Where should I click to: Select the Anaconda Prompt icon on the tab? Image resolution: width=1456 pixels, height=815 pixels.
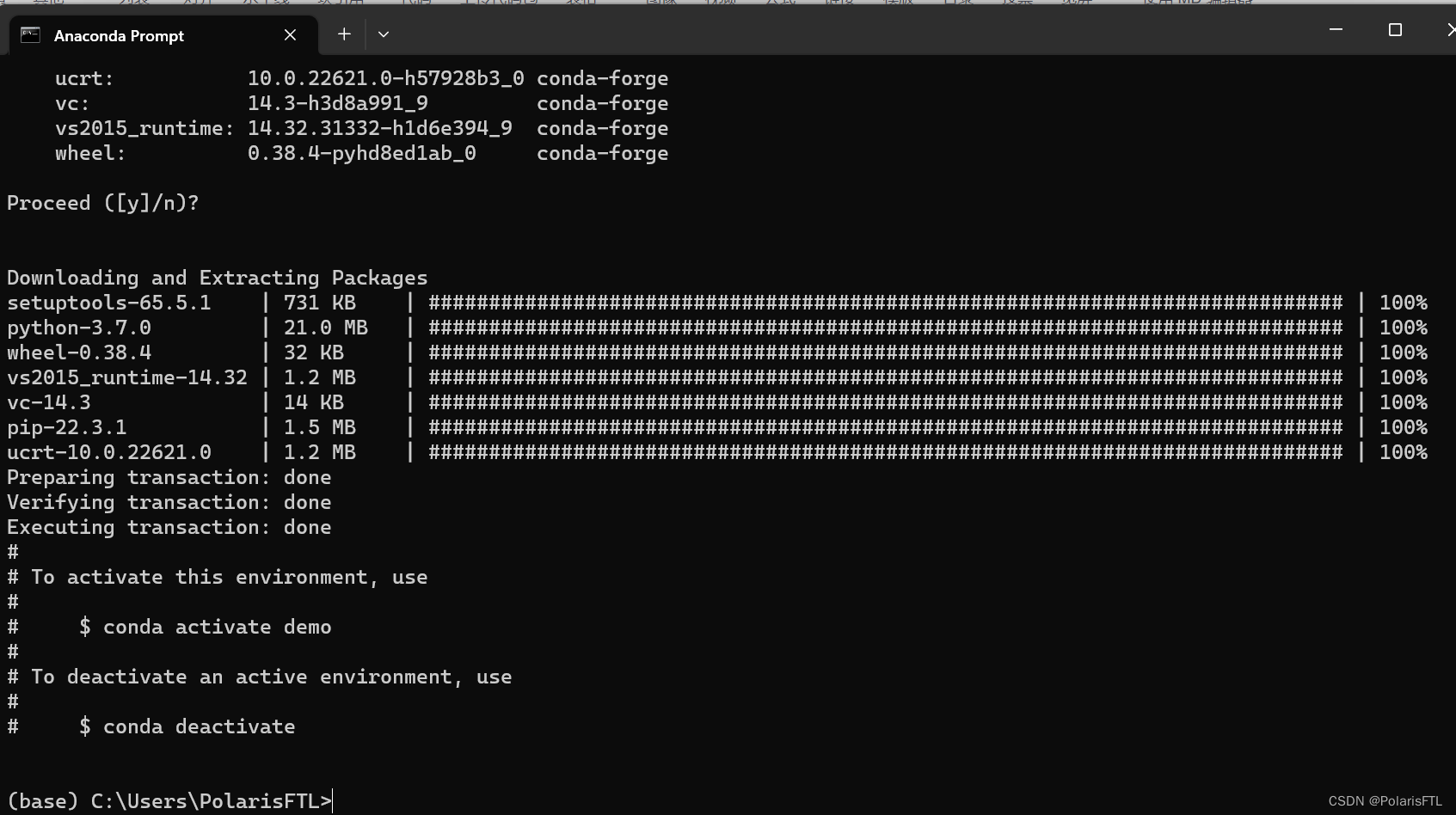(31, 35)
